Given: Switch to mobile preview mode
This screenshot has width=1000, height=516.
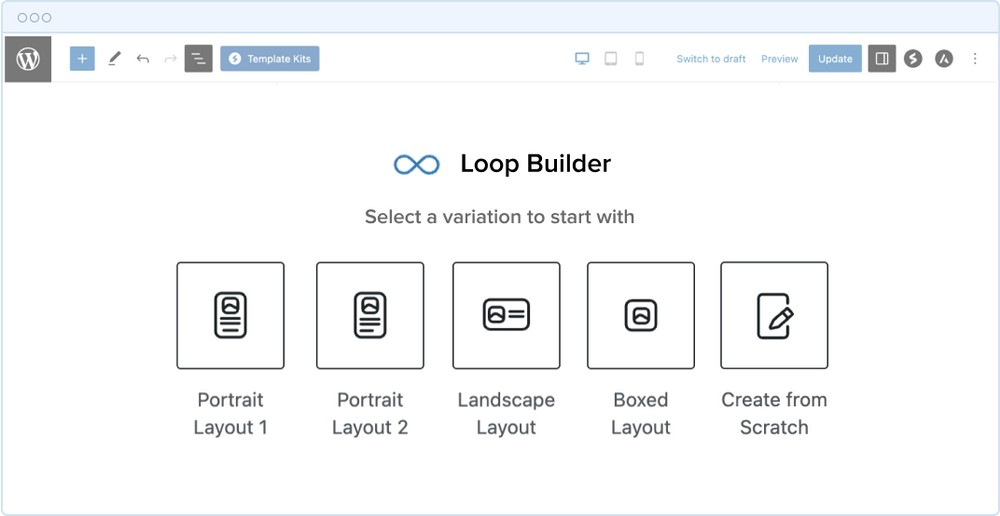Looking at the screenshot, I should pos(640,59).
